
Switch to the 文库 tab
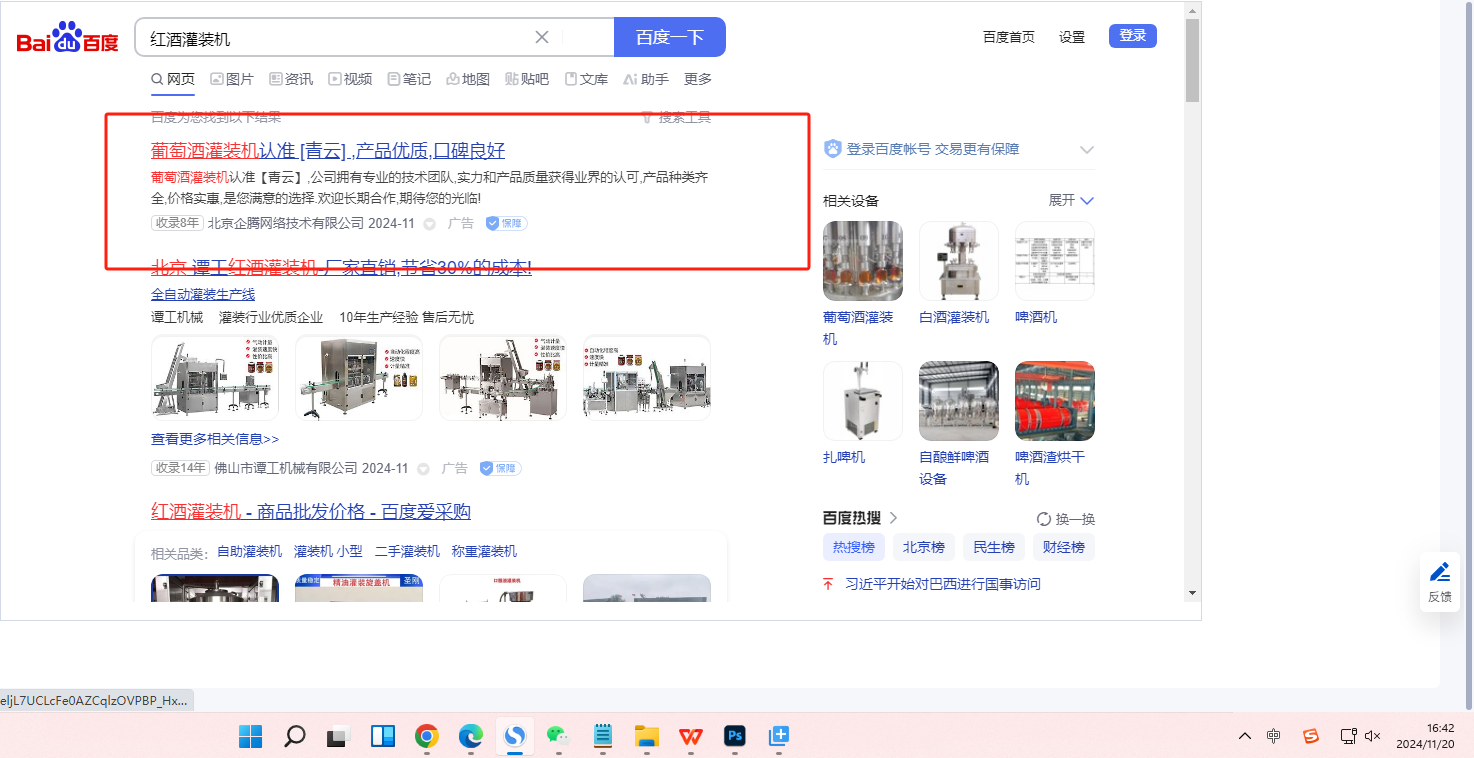[586, 79]
